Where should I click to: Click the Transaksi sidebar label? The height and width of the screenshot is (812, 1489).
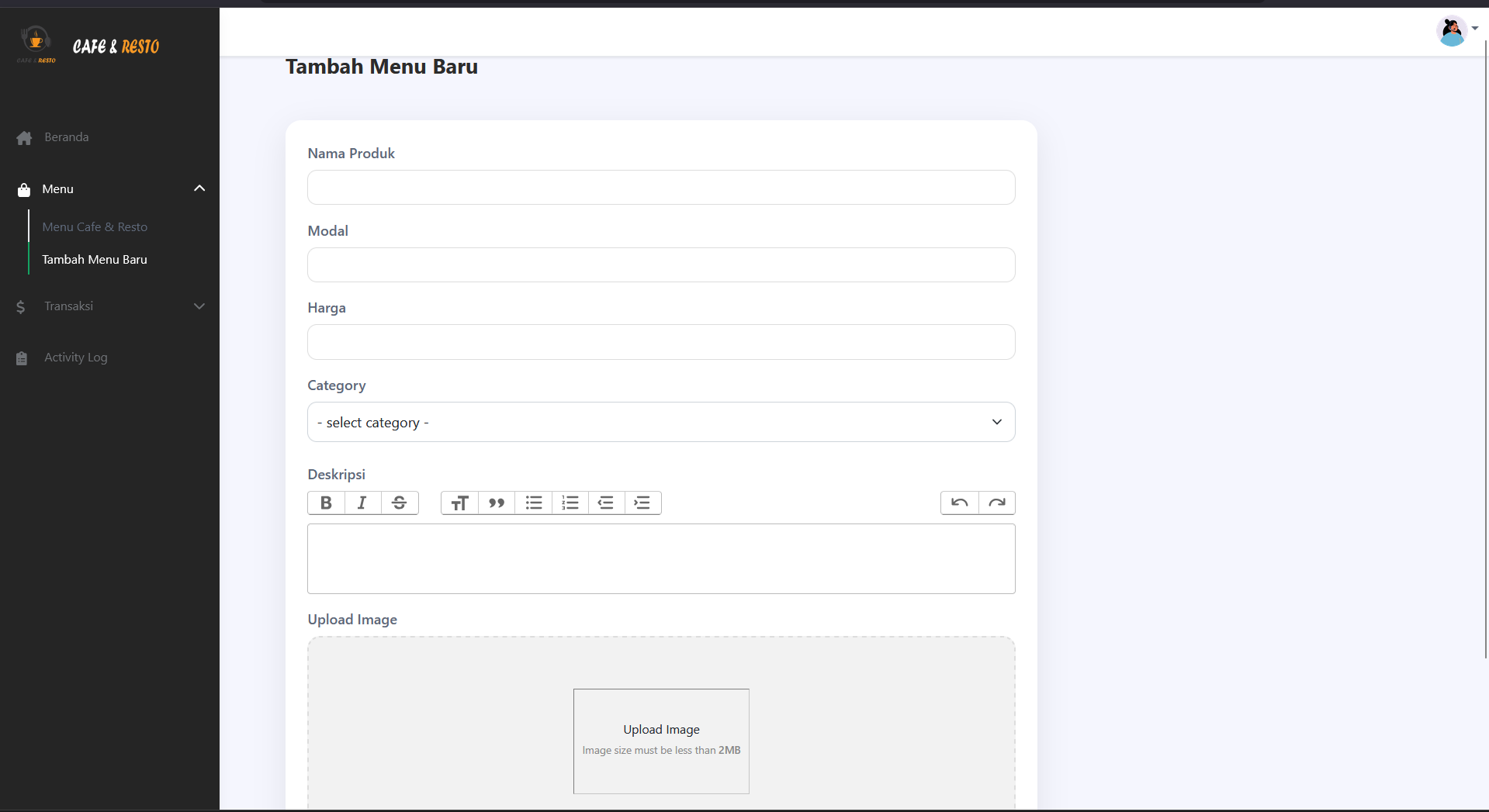coord(69,306)
